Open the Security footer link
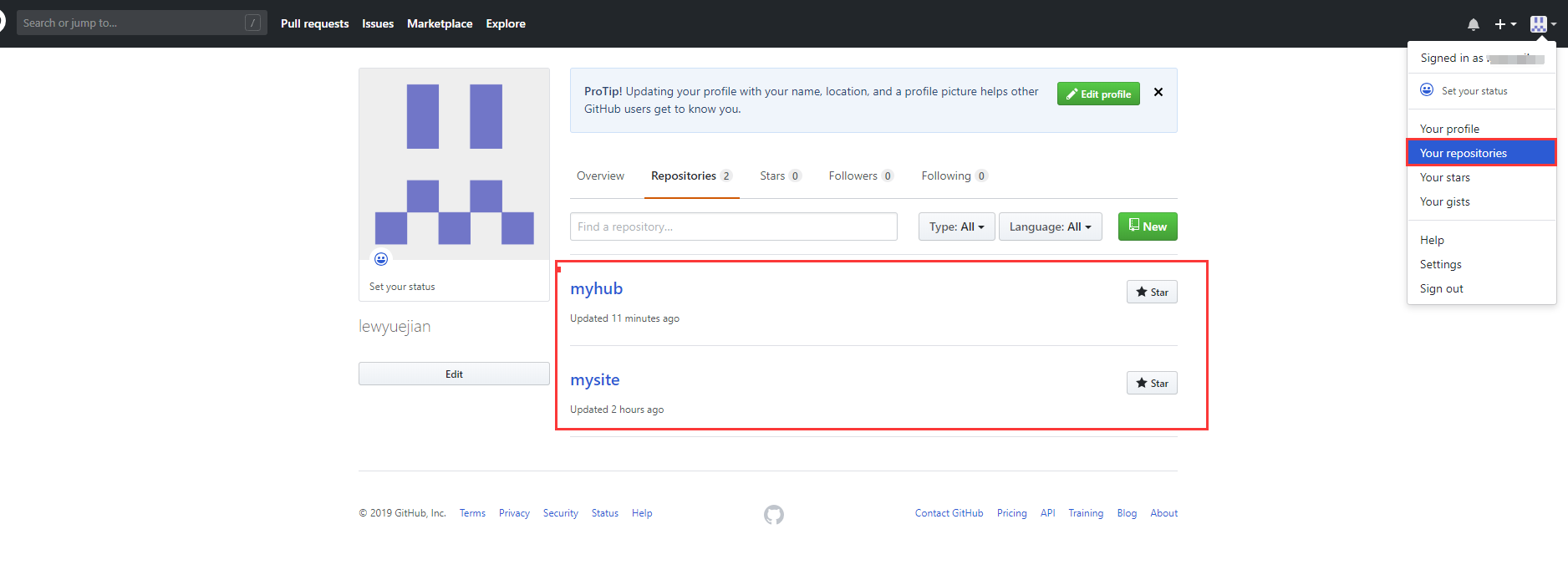Viewport: 1568px width, 570px height. click(x=561, y=513)
